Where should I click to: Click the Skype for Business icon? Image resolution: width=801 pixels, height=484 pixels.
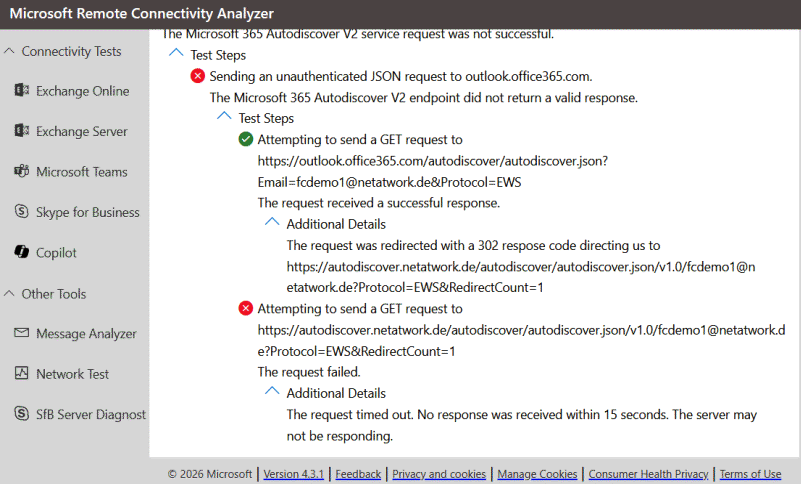21,212
